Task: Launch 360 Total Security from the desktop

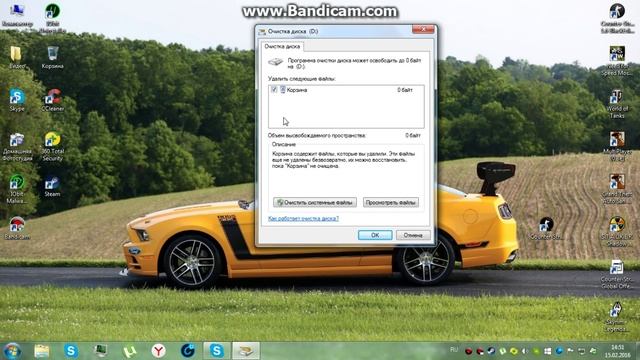Action: (x=53, y=147)
